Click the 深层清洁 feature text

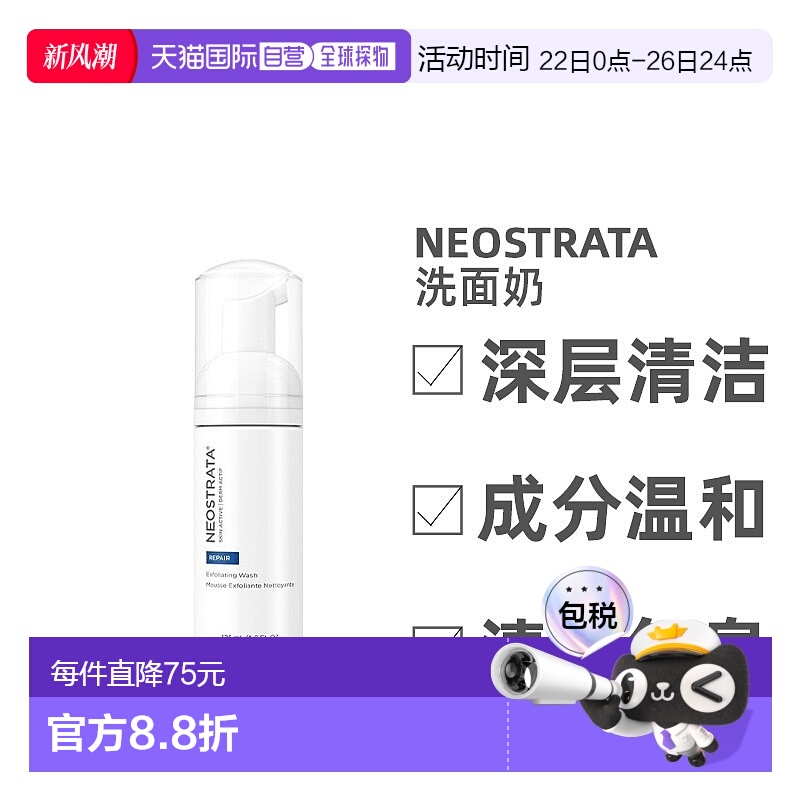click(x=624, y=370)
